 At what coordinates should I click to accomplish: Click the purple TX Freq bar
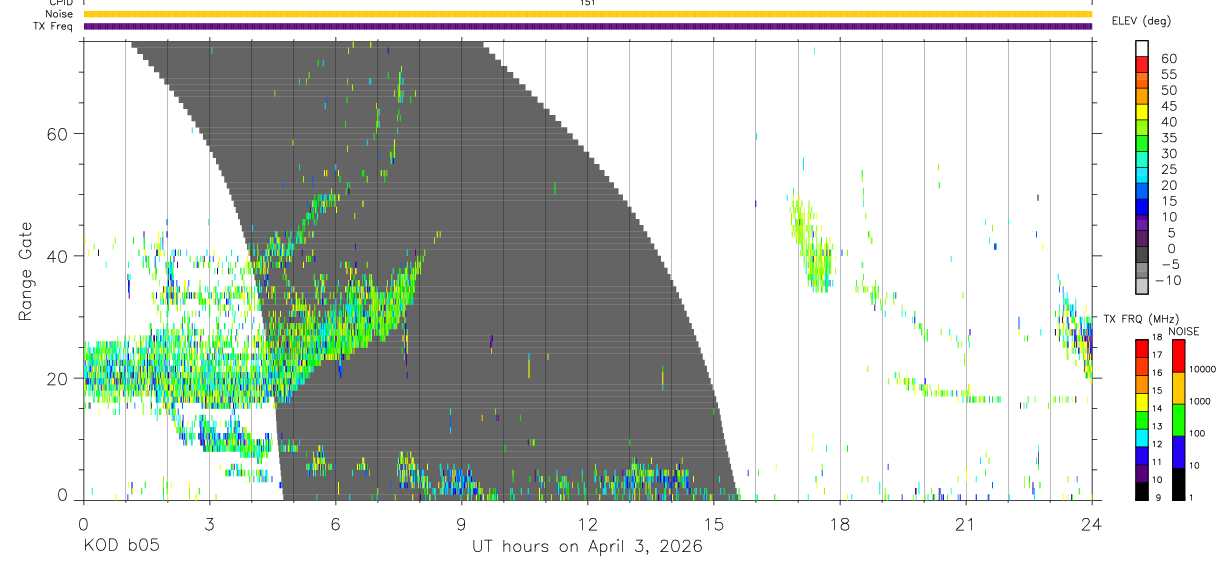tap(587, 26)
